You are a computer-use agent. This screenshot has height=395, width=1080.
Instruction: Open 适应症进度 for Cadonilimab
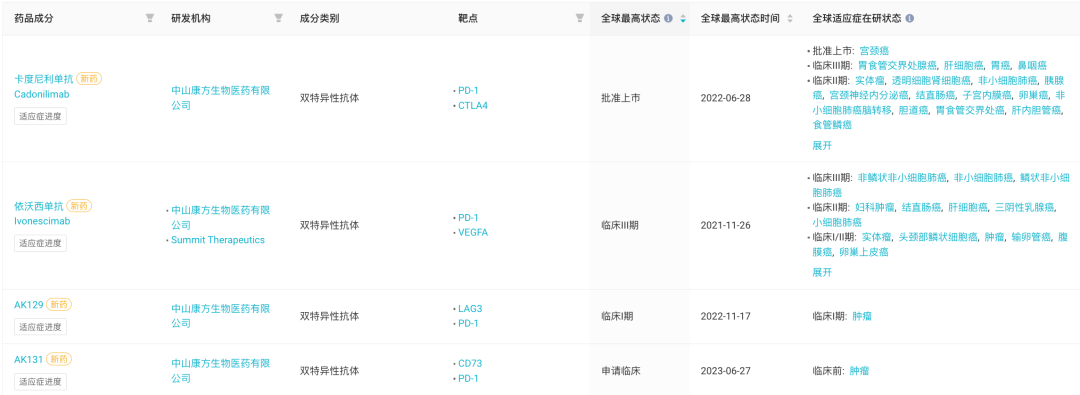[x=41, y=117]
